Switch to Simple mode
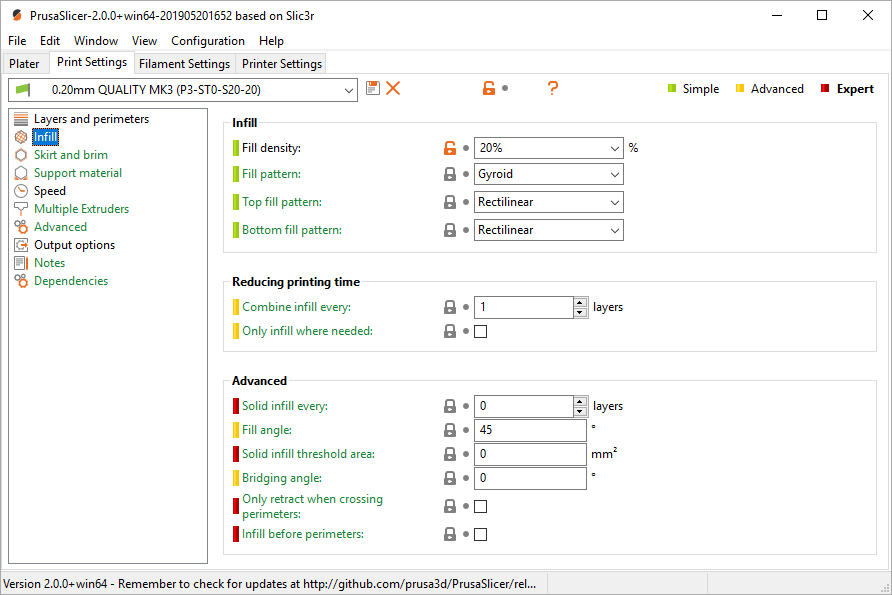 [693, 89]
